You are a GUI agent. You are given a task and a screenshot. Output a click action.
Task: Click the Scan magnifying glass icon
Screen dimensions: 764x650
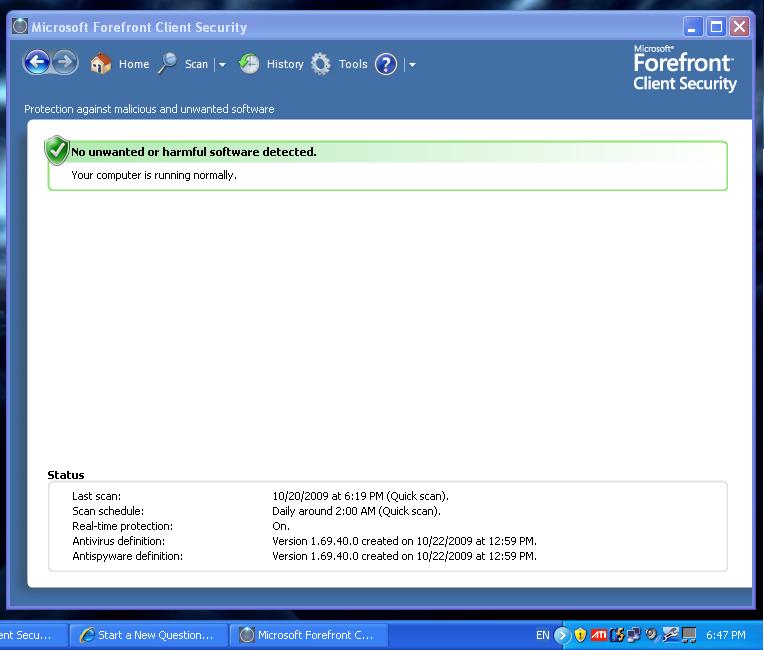[167, 63]
